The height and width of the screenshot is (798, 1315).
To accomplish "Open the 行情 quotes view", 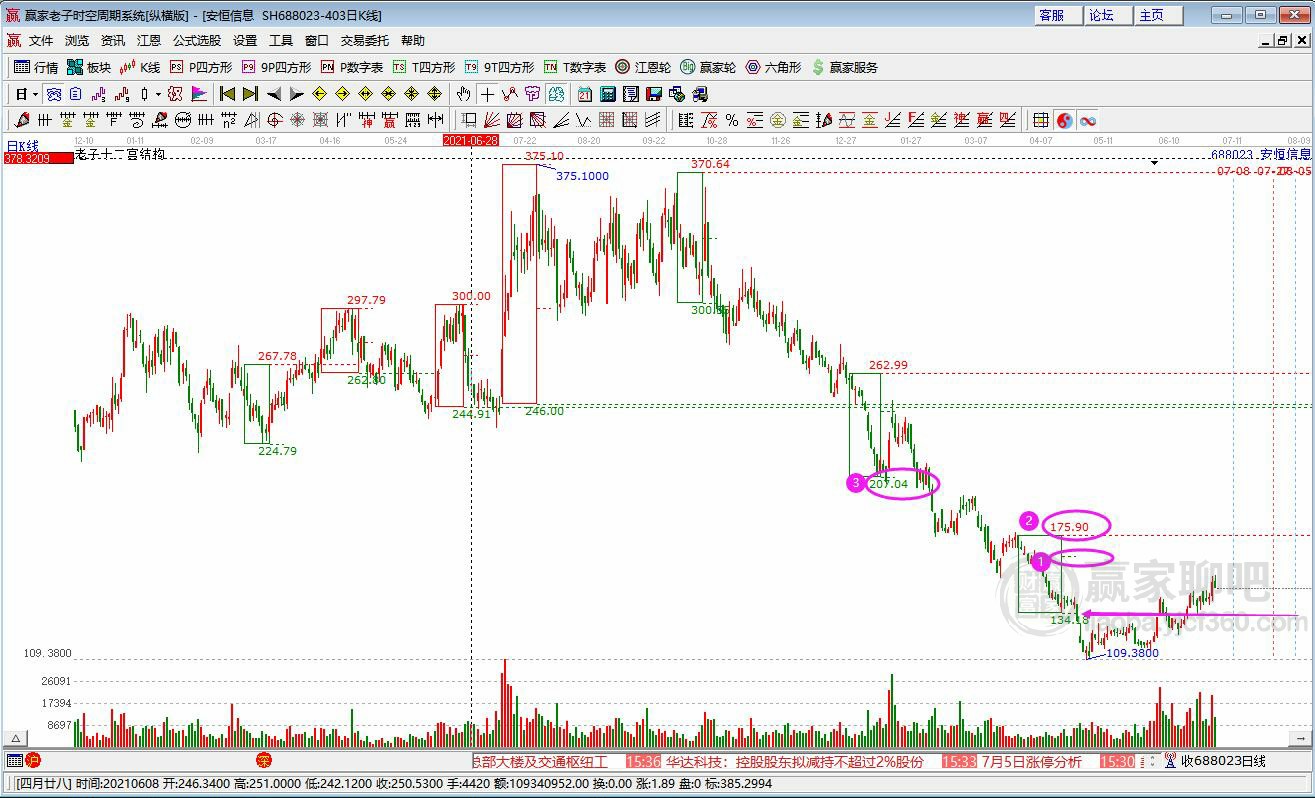I will (x=36, y=67).
